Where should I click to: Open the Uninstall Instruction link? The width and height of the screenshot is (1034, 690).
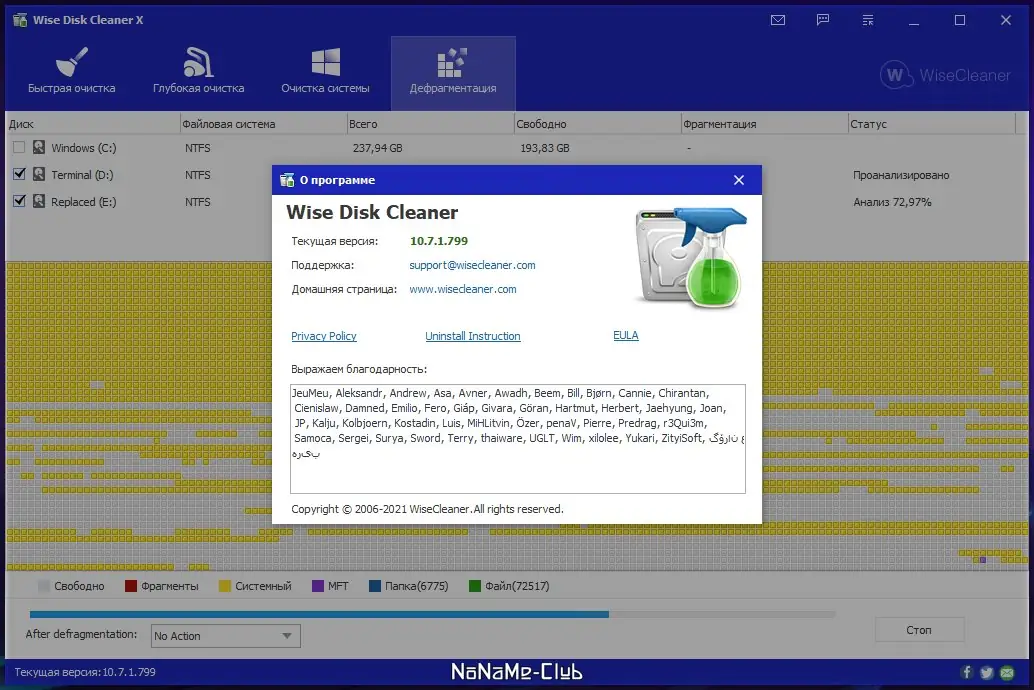click(473, 336)
